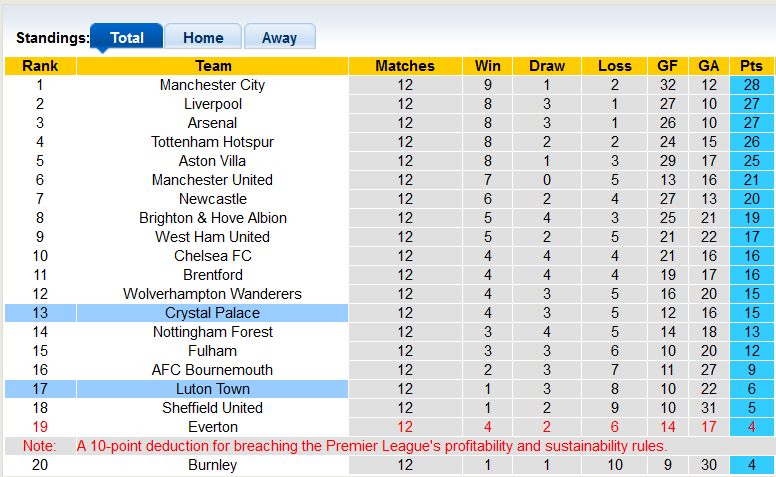This screenshot has width=776, height=477.
Task: Select the Luton Town highlighted row
Action: (212, 389)
